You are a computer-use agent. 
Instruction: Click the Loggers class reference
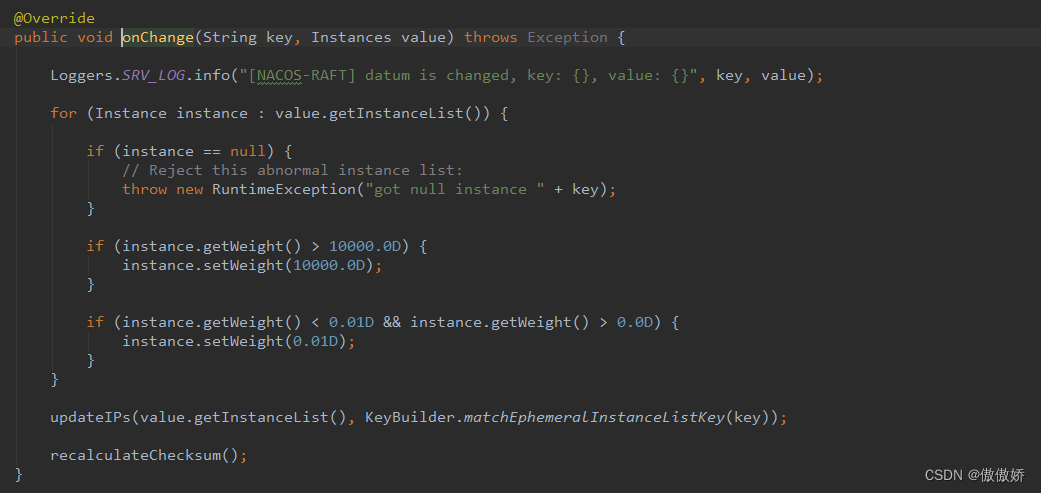[82, 76]
